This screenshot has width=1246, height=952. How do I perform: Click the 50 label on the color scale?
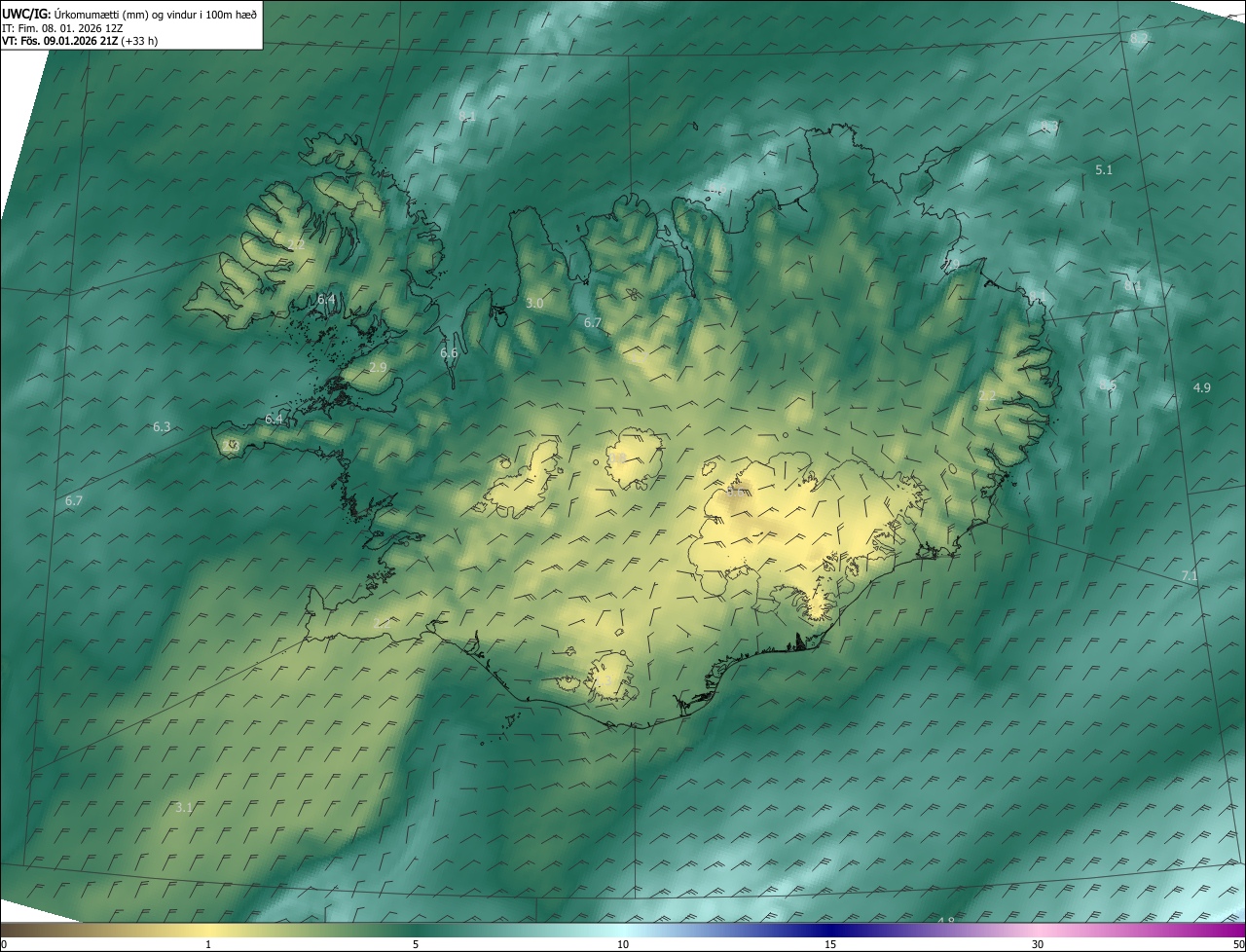click(x=1238, y=944)
